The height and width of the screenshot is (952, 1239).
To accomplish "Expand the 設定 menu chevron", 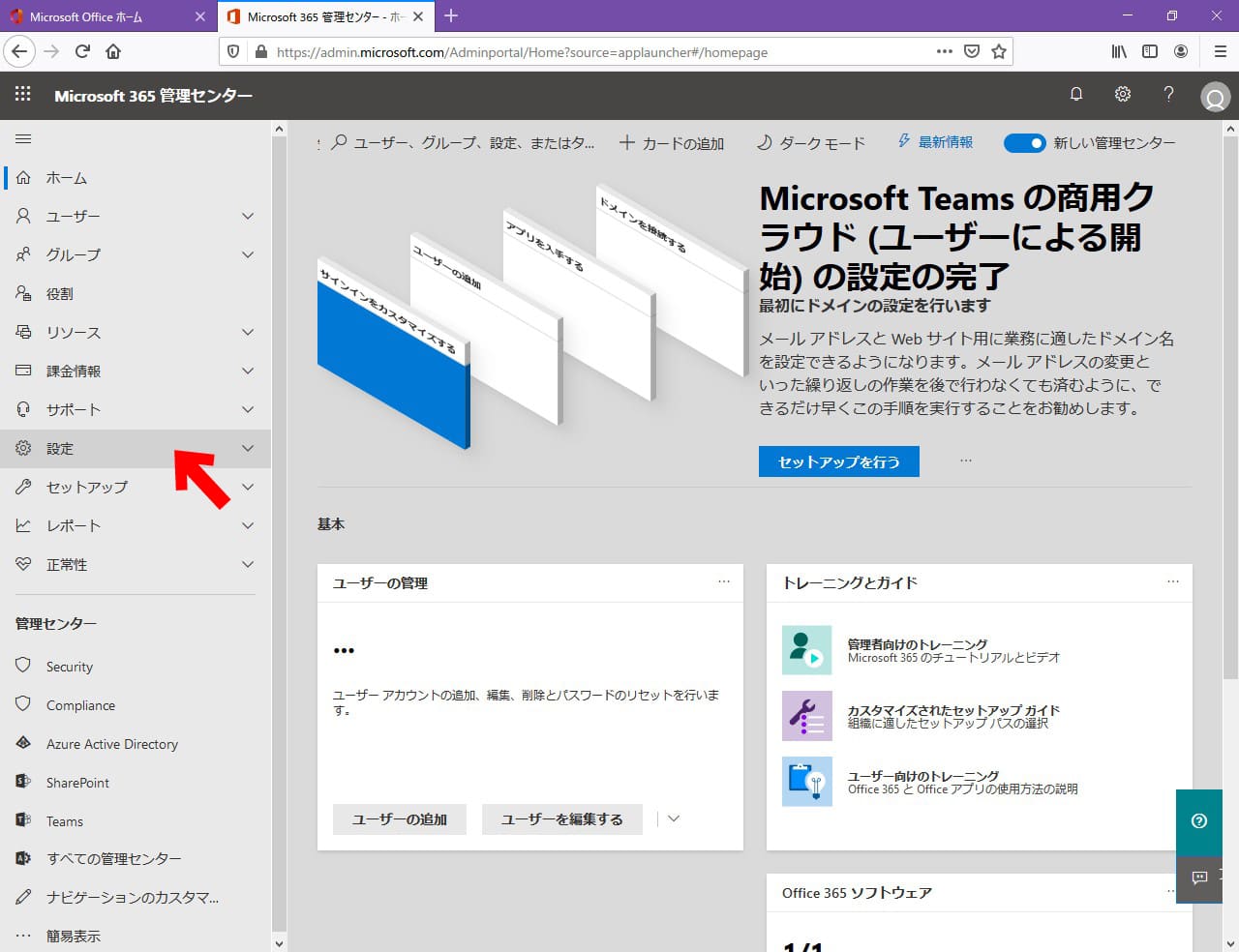I will pyautogui.click(x=248, y=448).
